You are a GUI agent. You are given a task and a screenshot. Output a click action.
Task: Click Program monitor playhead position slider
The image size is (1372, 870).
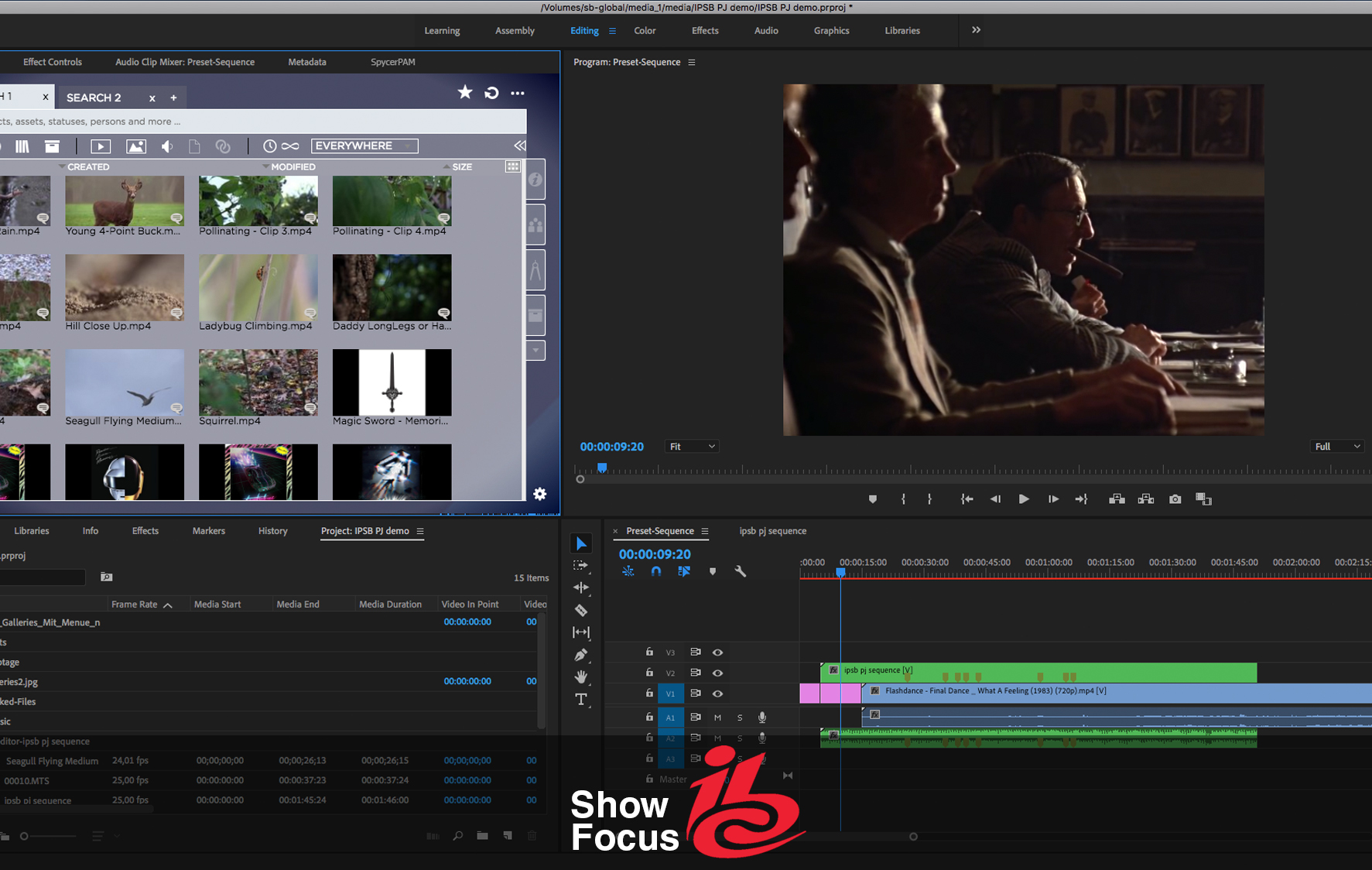tap(602, 468)
